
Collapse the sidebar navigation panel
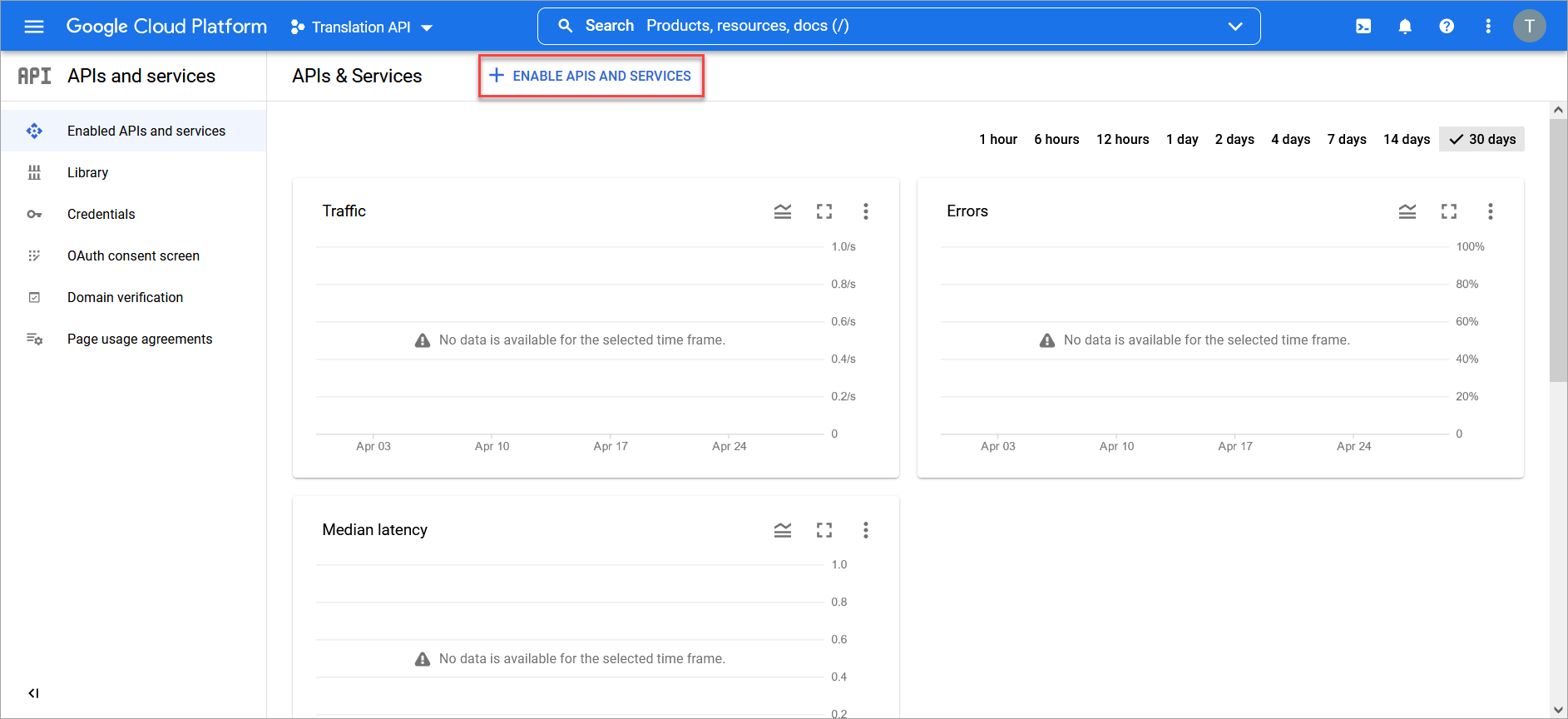click(33, 693)
